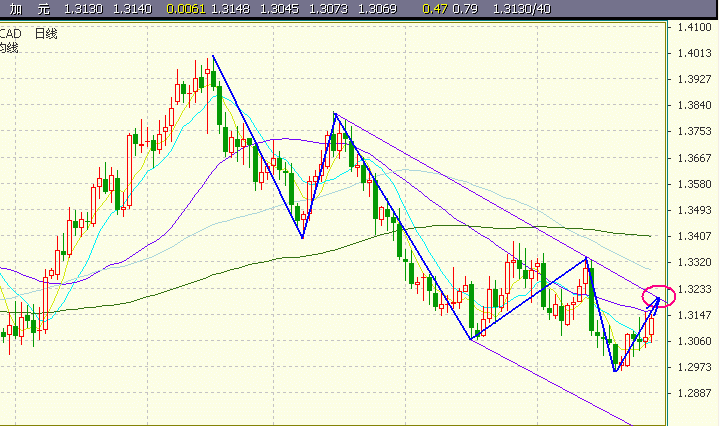Click the 1.3147 price axis label
This screenshot has height=426, width=720.
pos(695,315)
